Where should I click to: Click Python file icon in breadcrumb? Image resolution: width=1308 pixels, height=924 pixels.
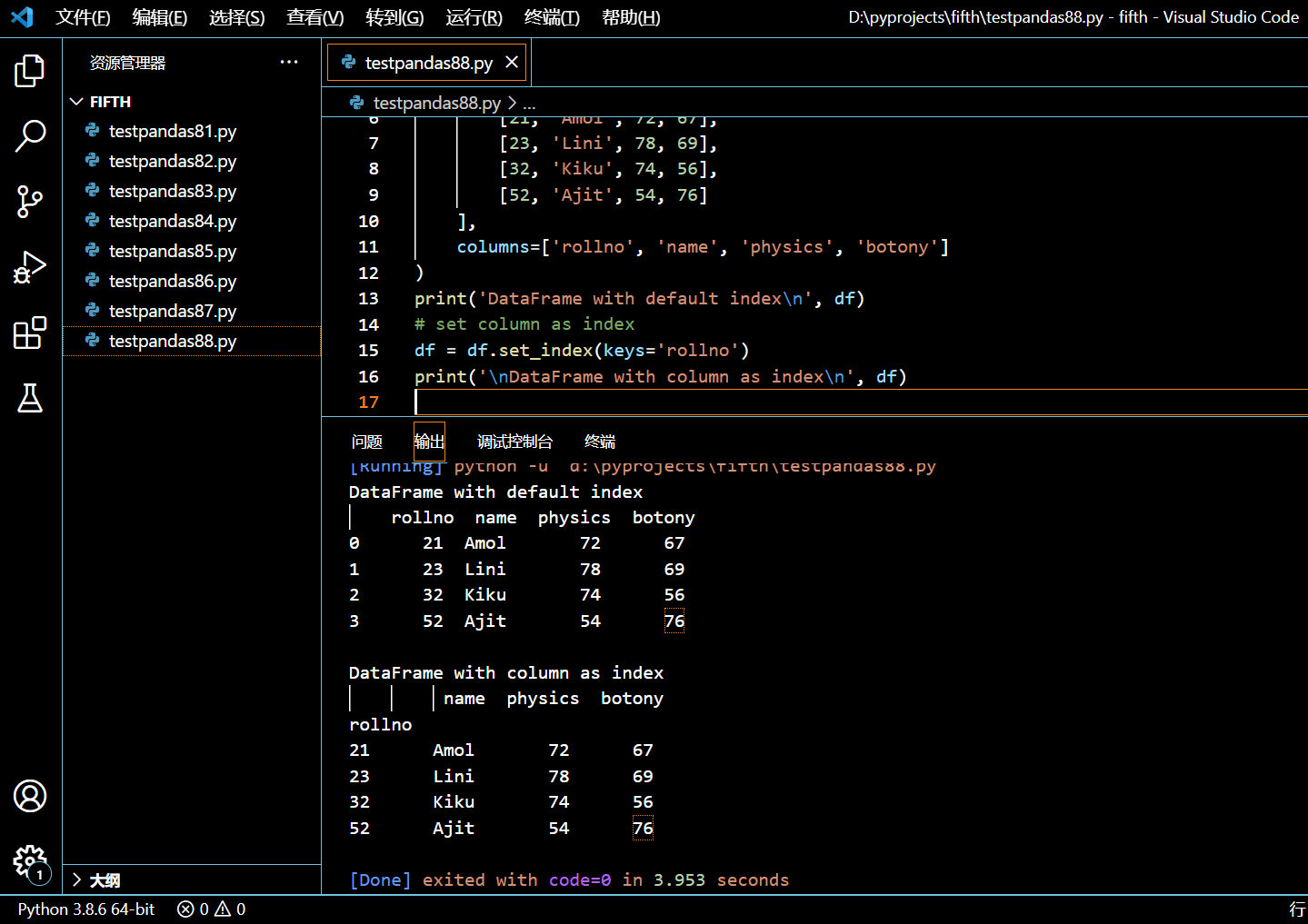point(356,103)
